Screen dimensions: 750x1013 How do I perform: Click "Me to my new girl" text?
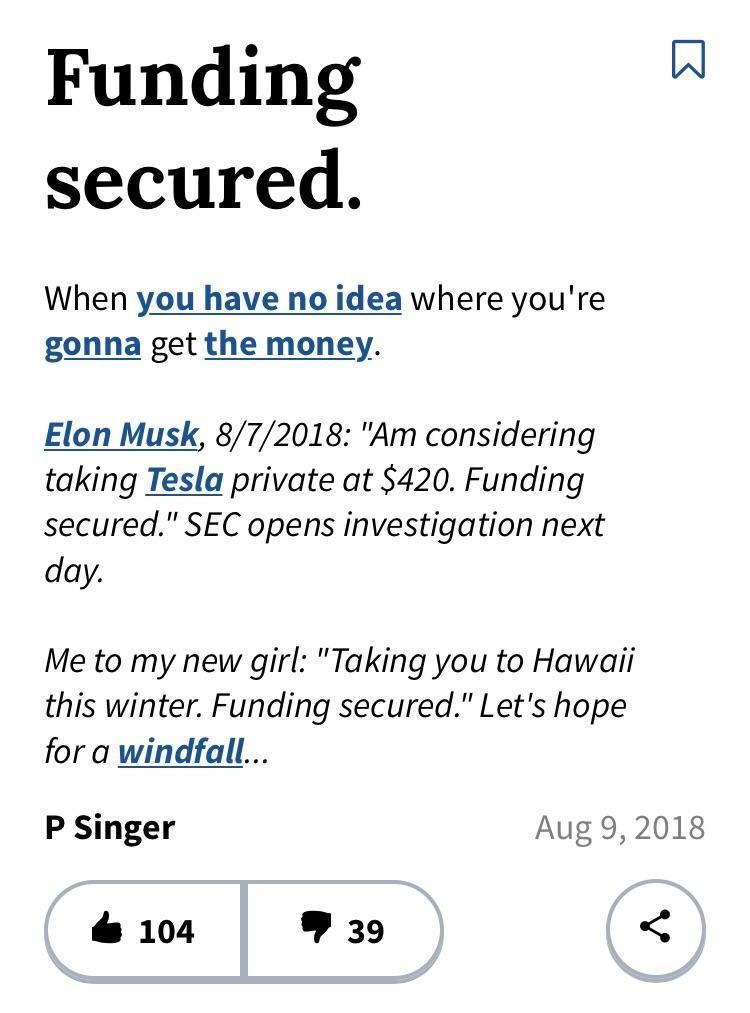click(174, 661)
